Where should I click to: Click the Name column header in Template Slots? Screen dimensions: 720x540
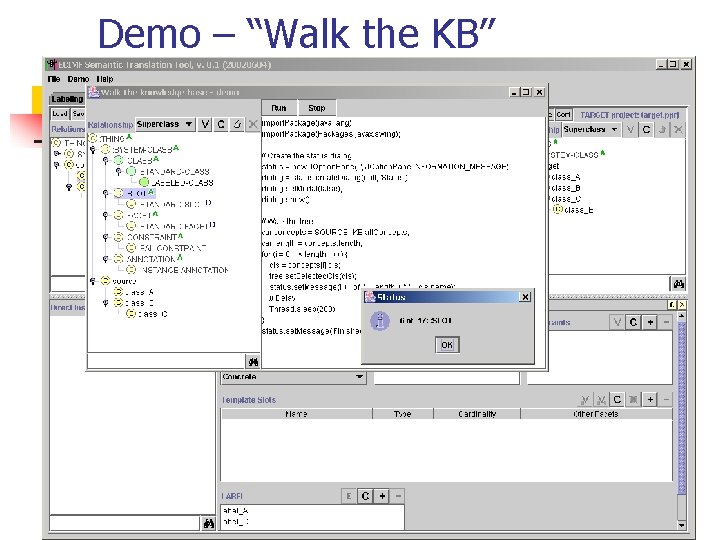click(297, 414)
